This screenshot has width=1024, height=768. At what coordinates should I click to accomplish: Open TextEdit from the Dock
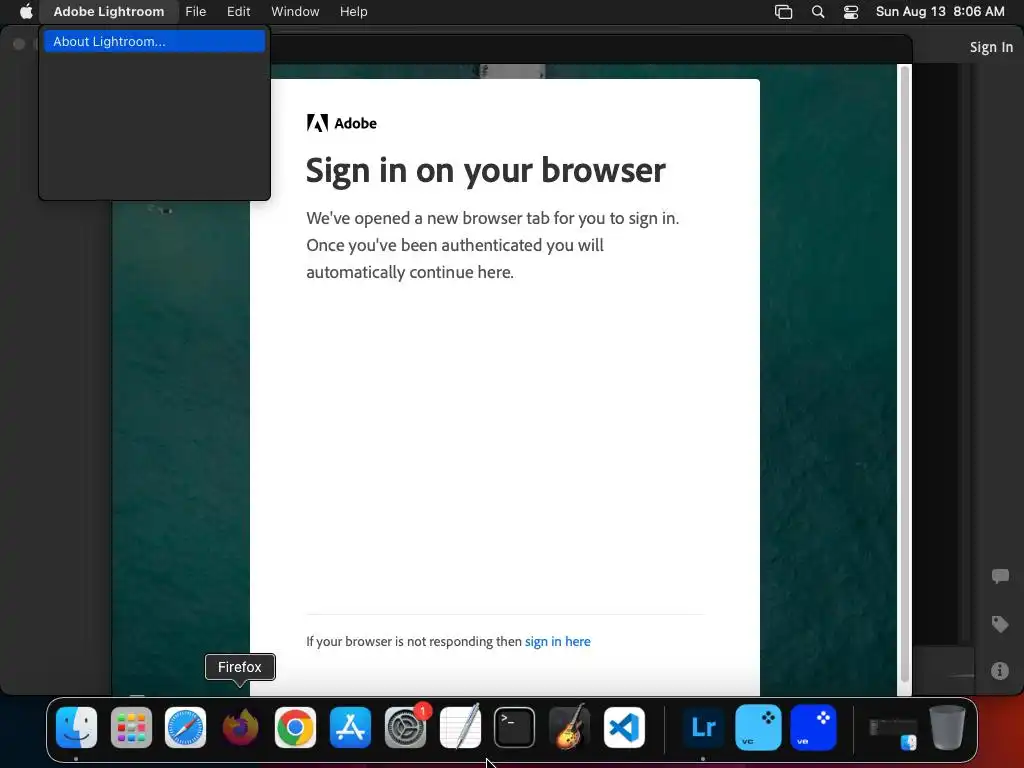460,728
